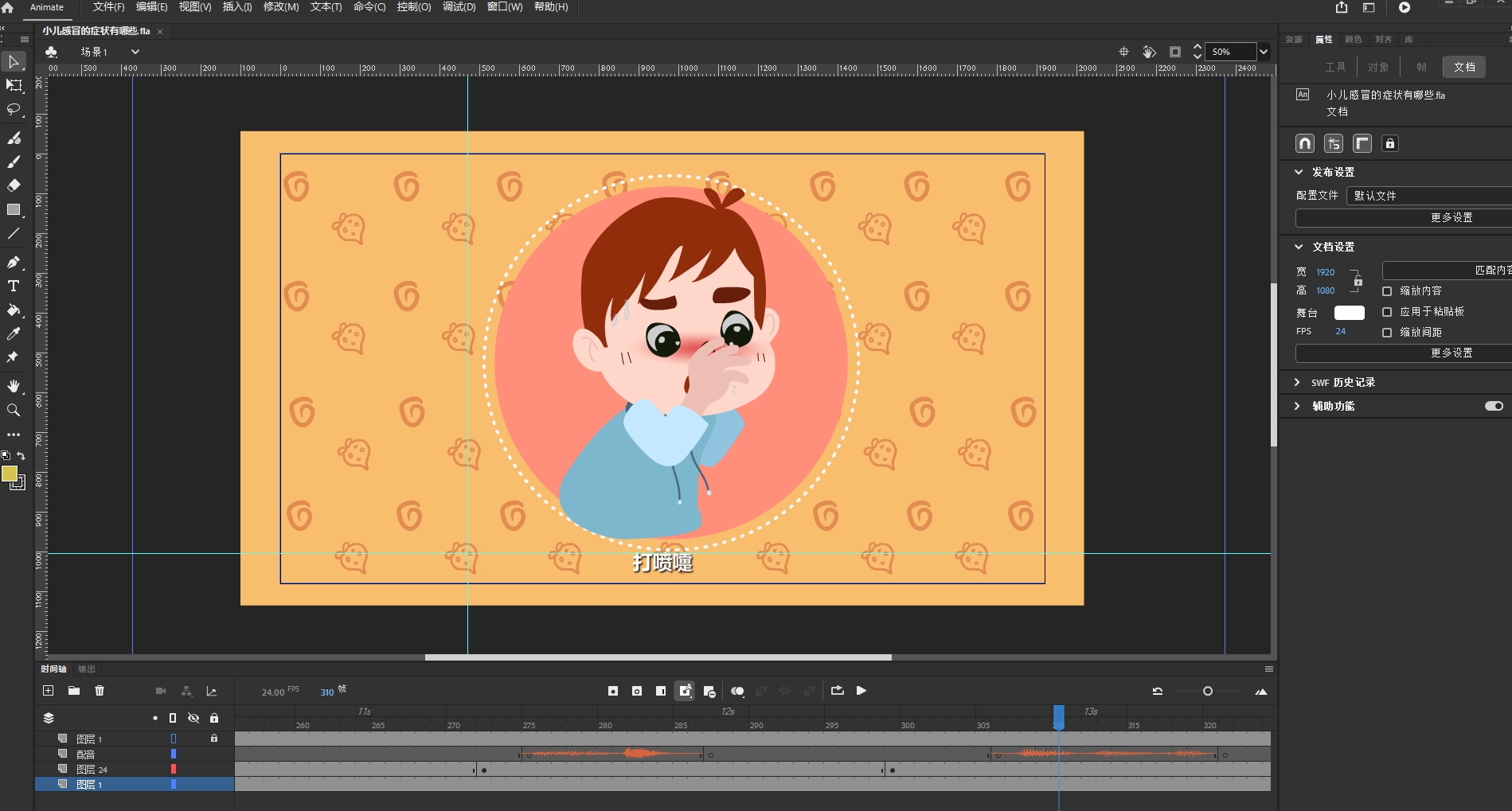
Task: Click the Onion Skin button
Action: [737, 691]
